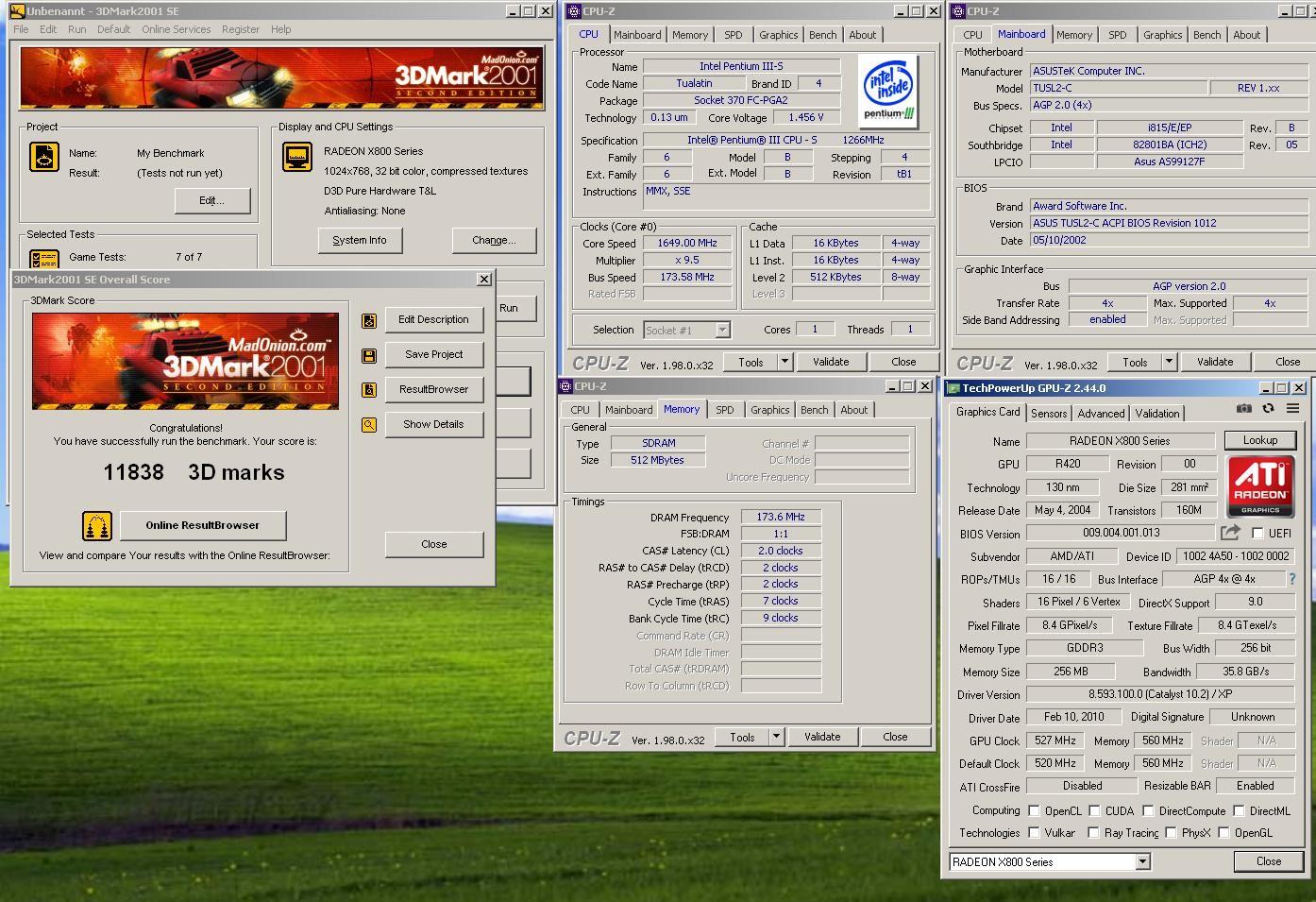Switch to the Advanced tab in GPU-Z
This screenshot has width=1316, height=902.
1101,413
